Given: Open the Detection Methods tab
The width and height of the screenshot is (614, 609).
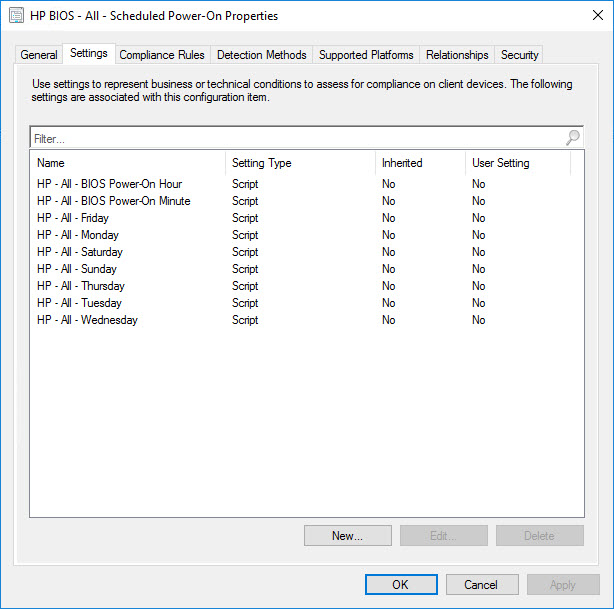Looking at the screenshot, I should coord(261,55).
